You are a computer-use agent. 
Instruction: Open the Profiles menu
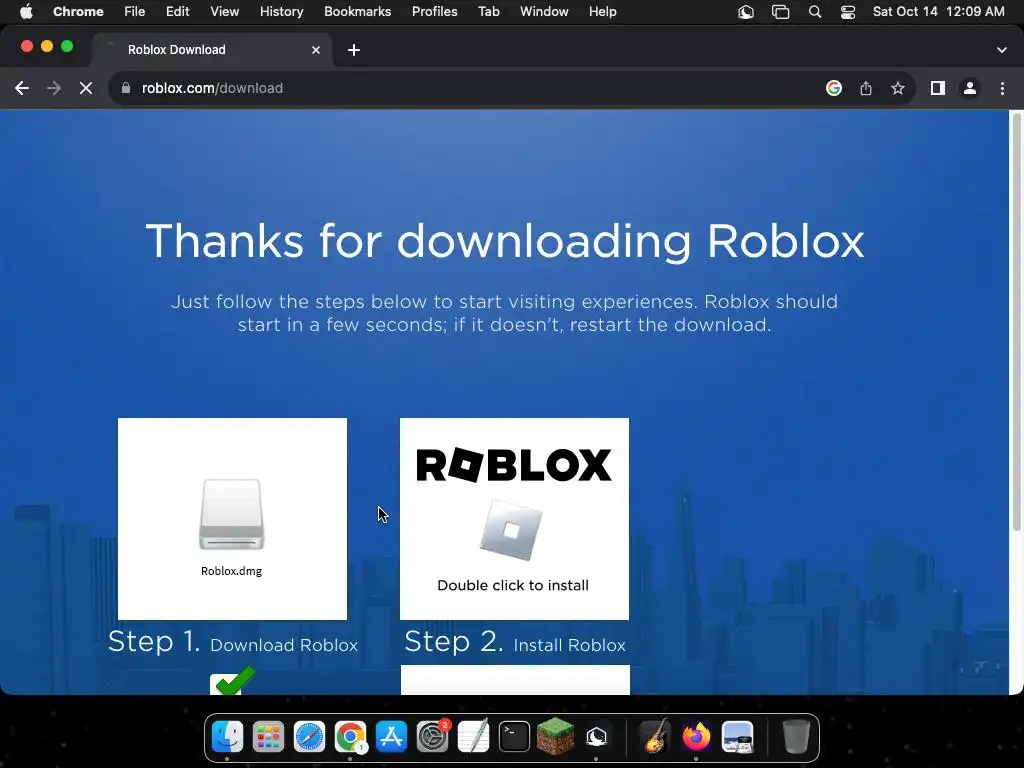[435, 12]
